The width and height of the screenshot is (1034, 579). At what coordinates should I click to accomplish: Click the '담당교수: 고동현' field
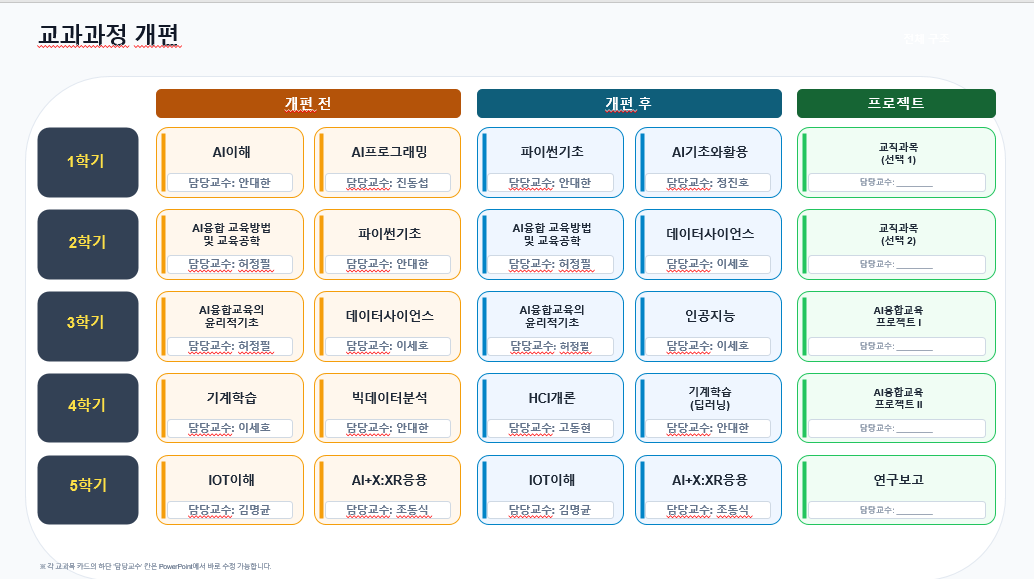[x=550, y=428]
